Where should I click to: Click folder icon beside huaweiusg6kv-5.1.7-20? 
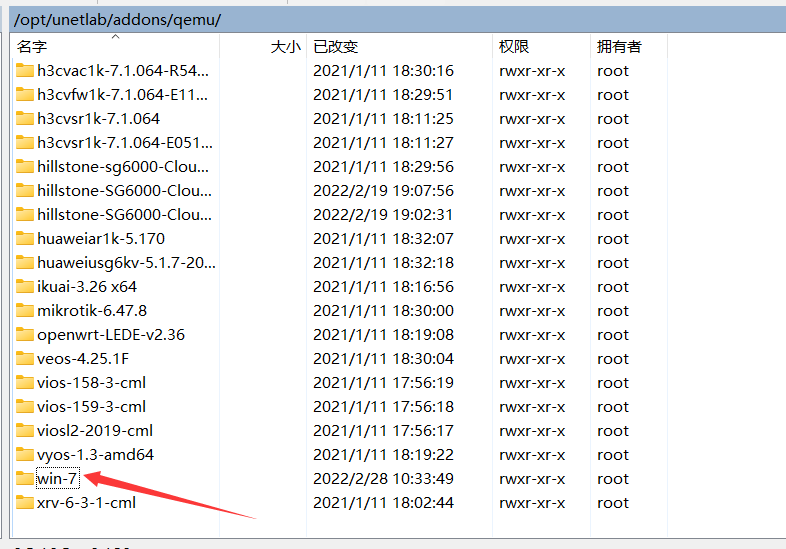click(x=25, y=263)
